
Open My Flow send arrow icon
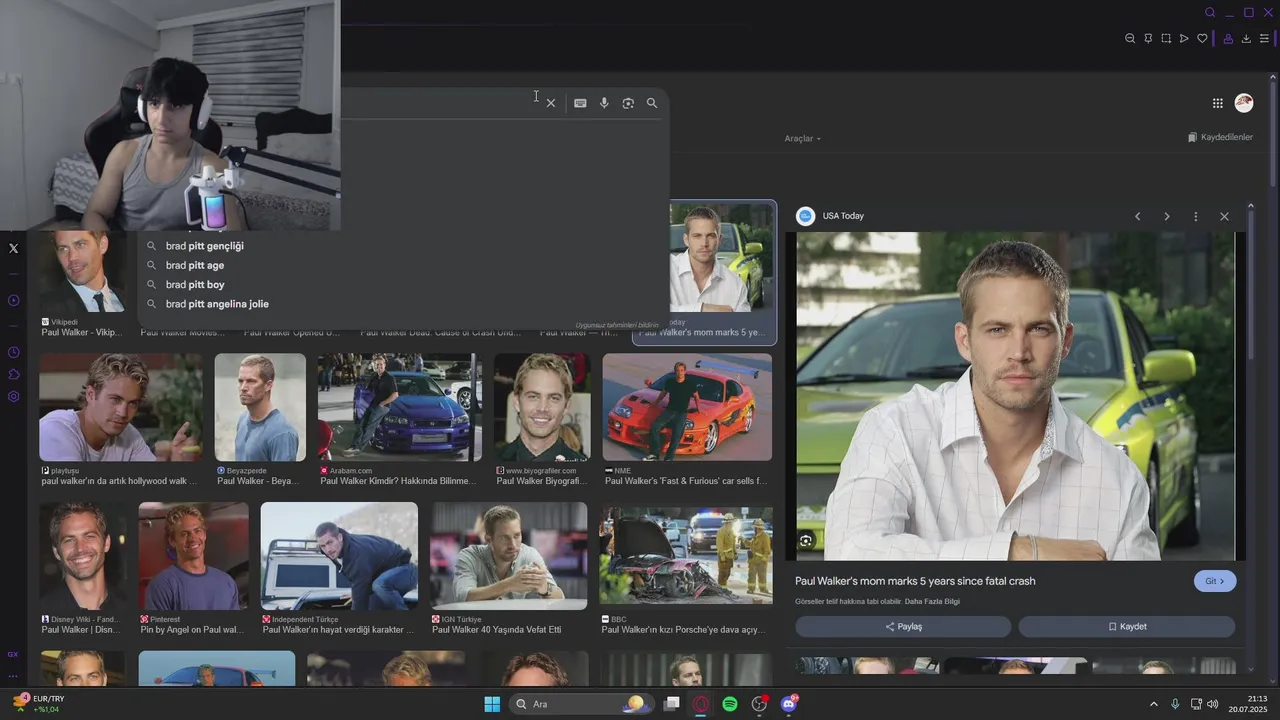pyautogui.click(x=1184, y=39)
